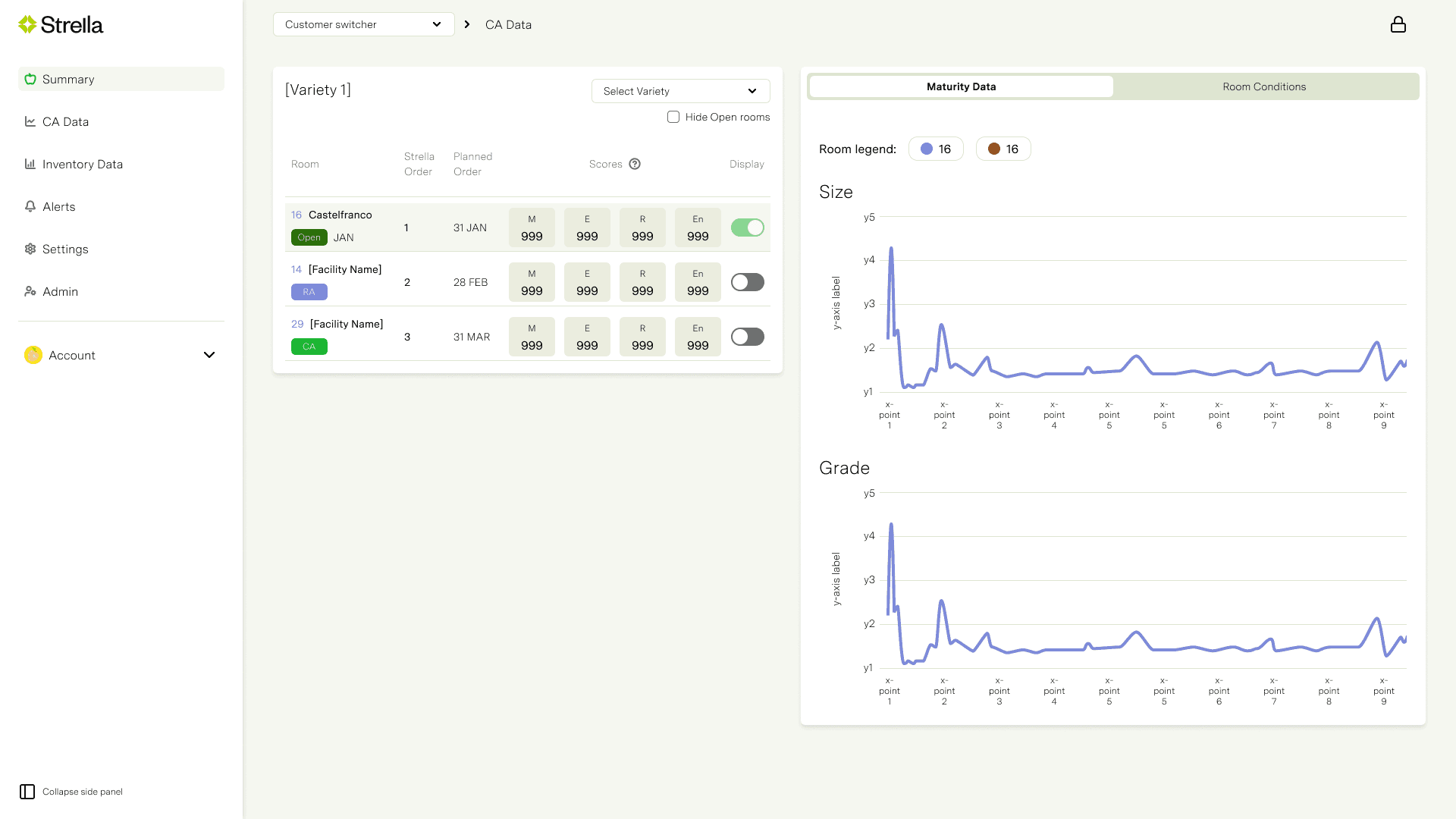Click the Scores help question-mark icon
This screenshot has width=1456, height=819.
[x=635, y=164]
